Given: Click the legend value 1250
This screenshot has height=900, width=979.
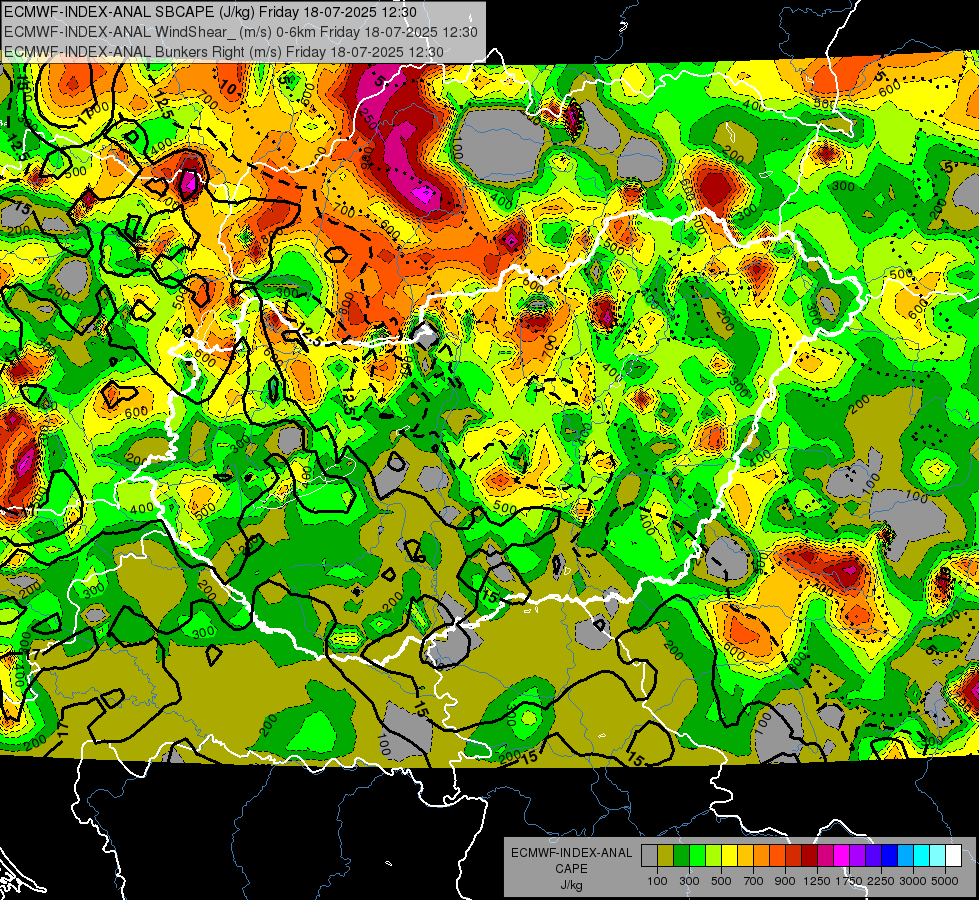Looking at the screenshot, I should [x=817, y=881].
